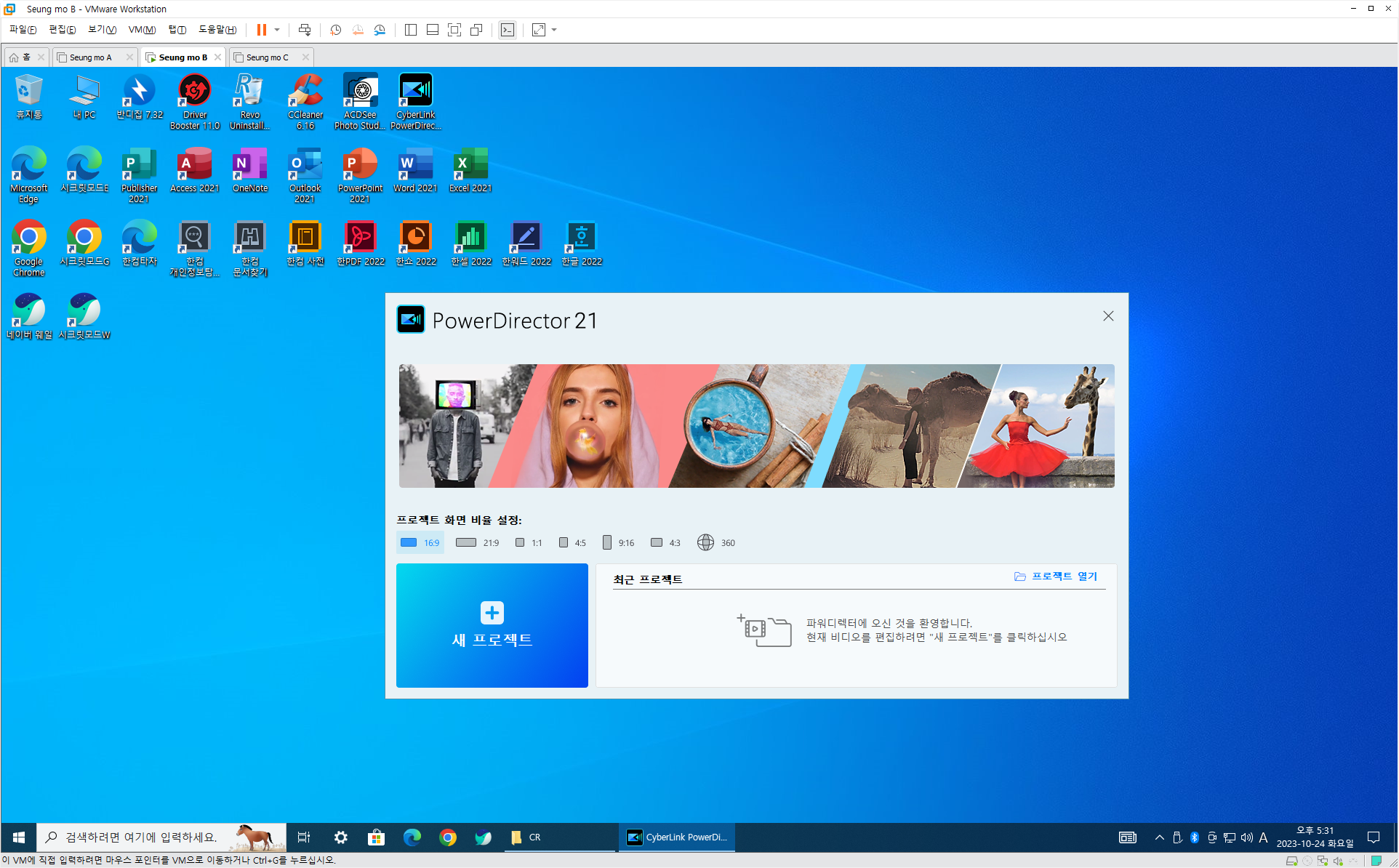Select the 9:16 vertical aspect ratio
1399x868 pixels.
[618, 542]
